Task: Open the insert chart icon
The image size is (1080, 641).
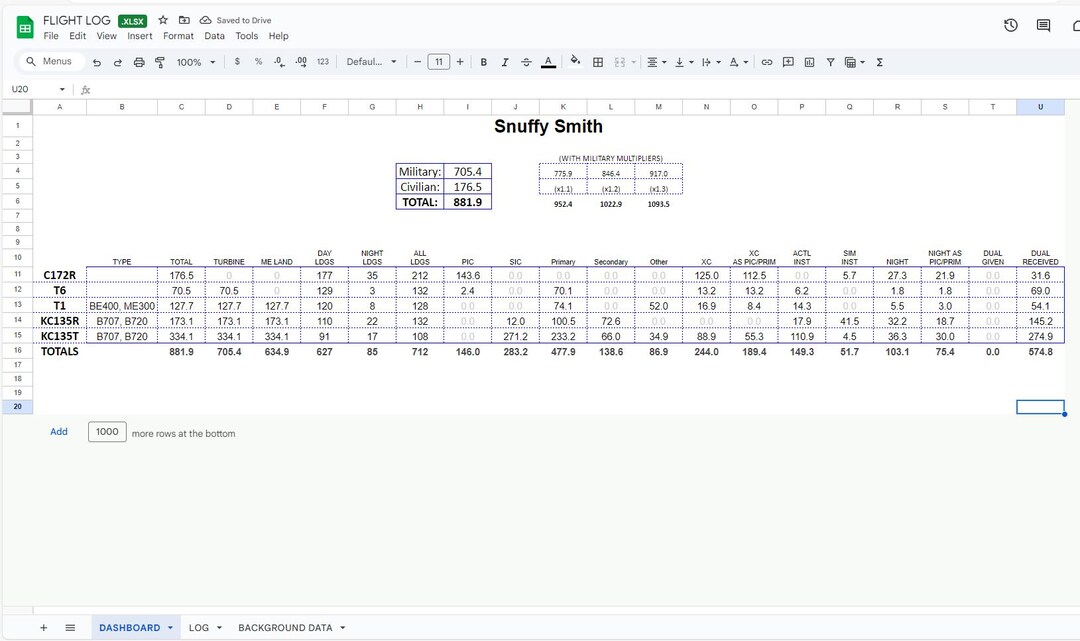Action: coord(810,62)
